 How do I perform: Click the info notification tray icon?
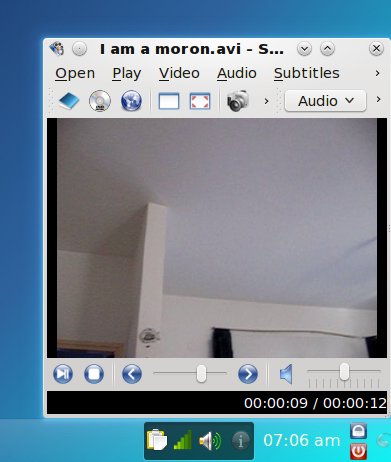pos(240,441)
